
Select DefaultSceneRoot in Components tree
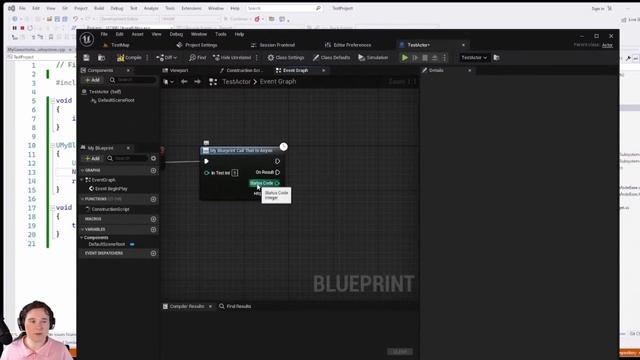[x=113, y=100]
